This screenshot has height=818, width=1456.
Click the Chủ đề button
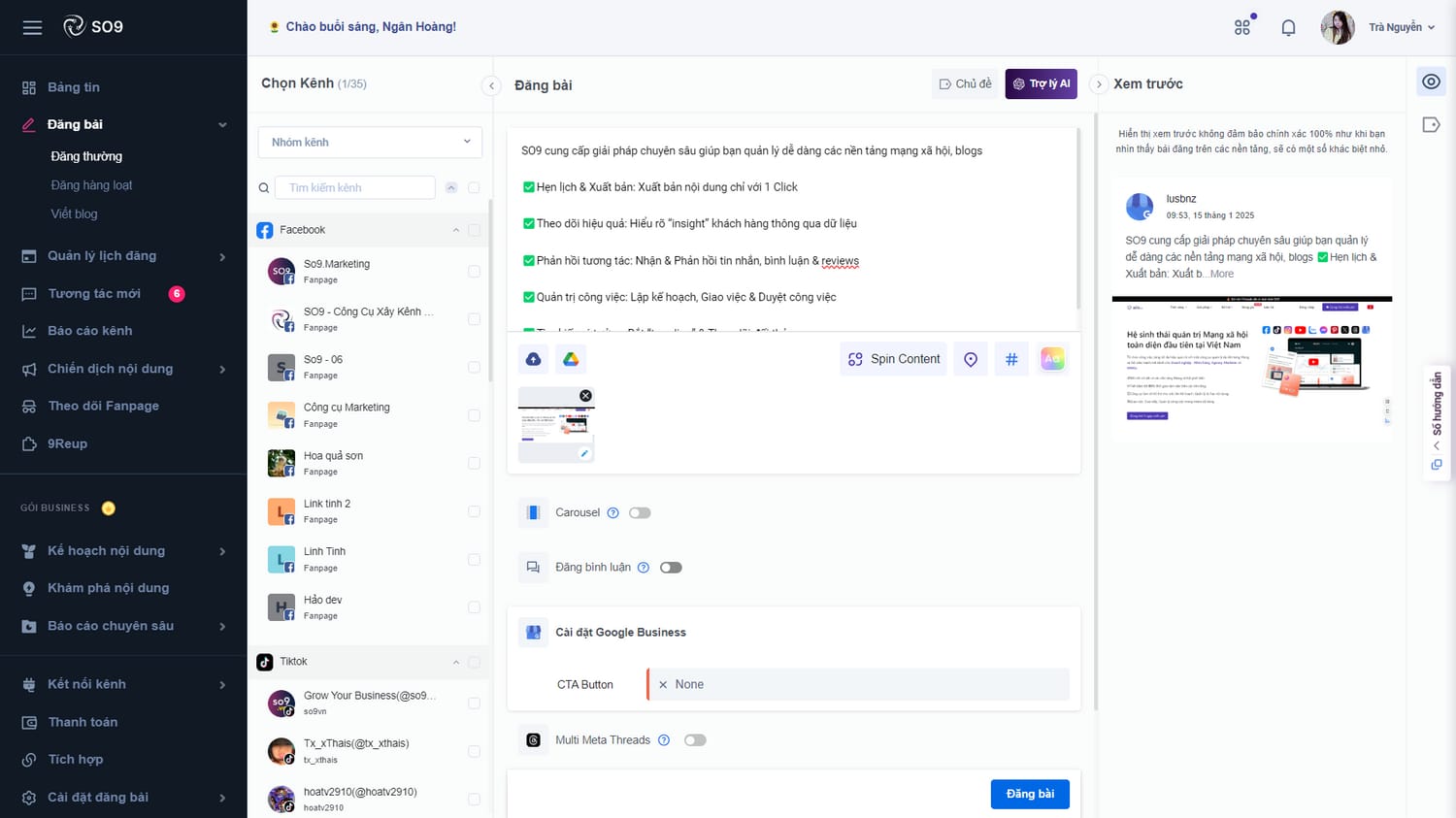(x=965, y=84)
